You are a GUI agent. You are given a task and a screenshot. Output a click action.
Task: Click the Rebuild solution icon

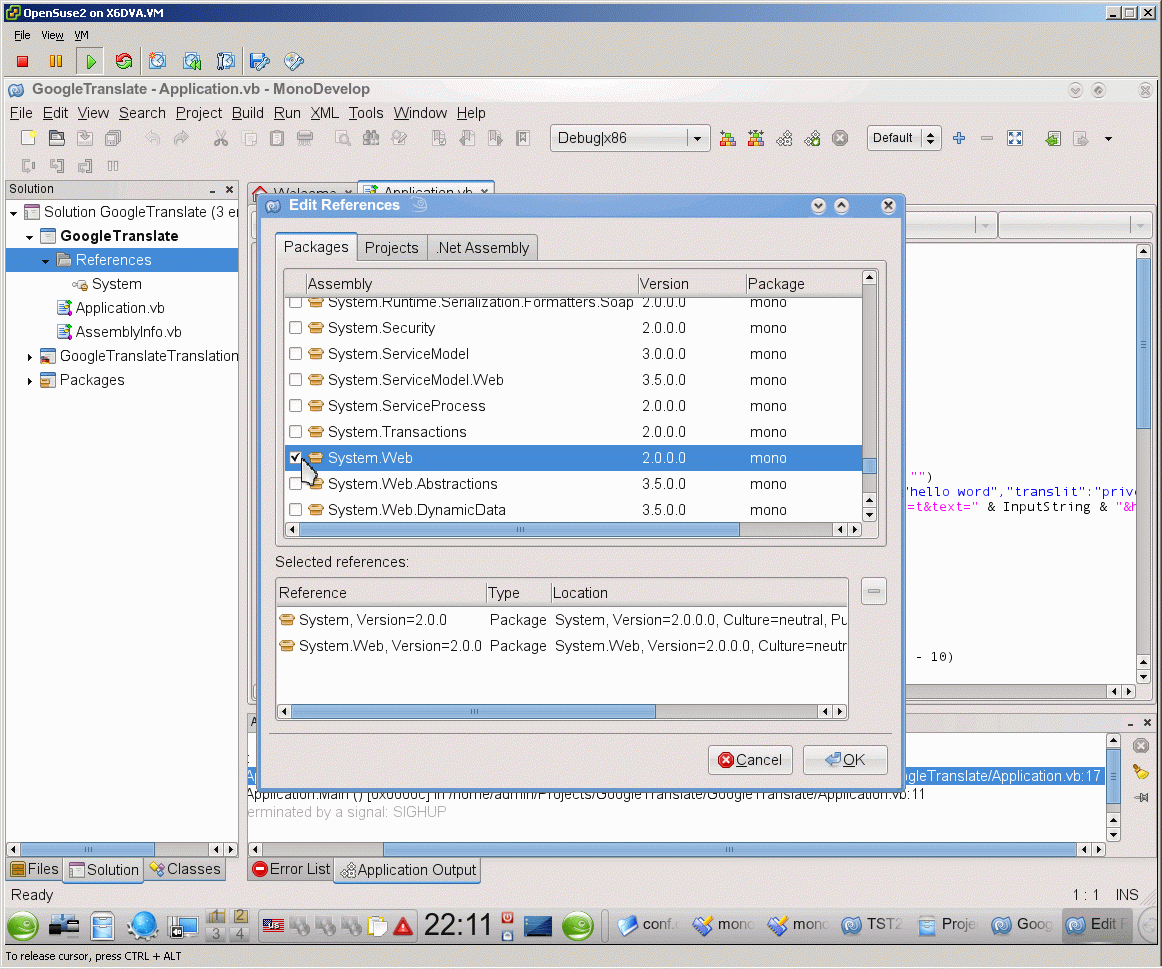pyautogui.click(x=756, y=138)
